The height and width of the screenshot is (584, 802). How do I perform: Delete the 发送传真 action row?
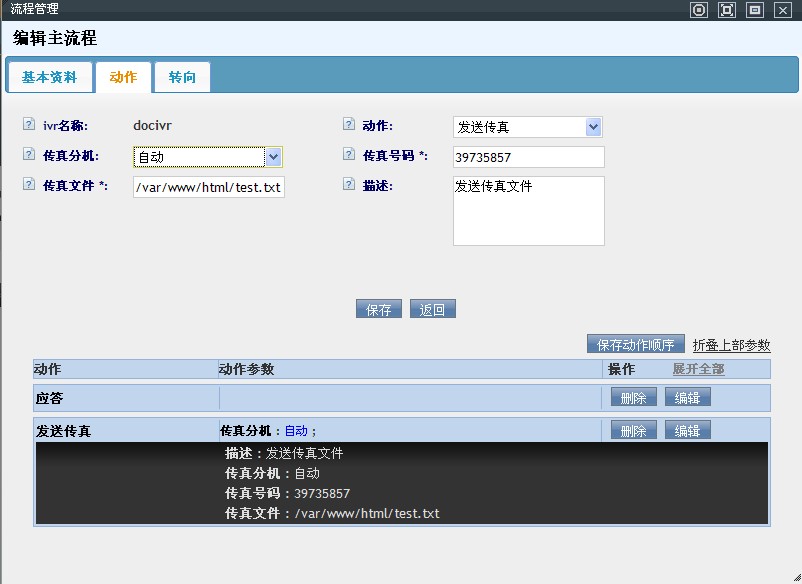(x=634, y=431)
